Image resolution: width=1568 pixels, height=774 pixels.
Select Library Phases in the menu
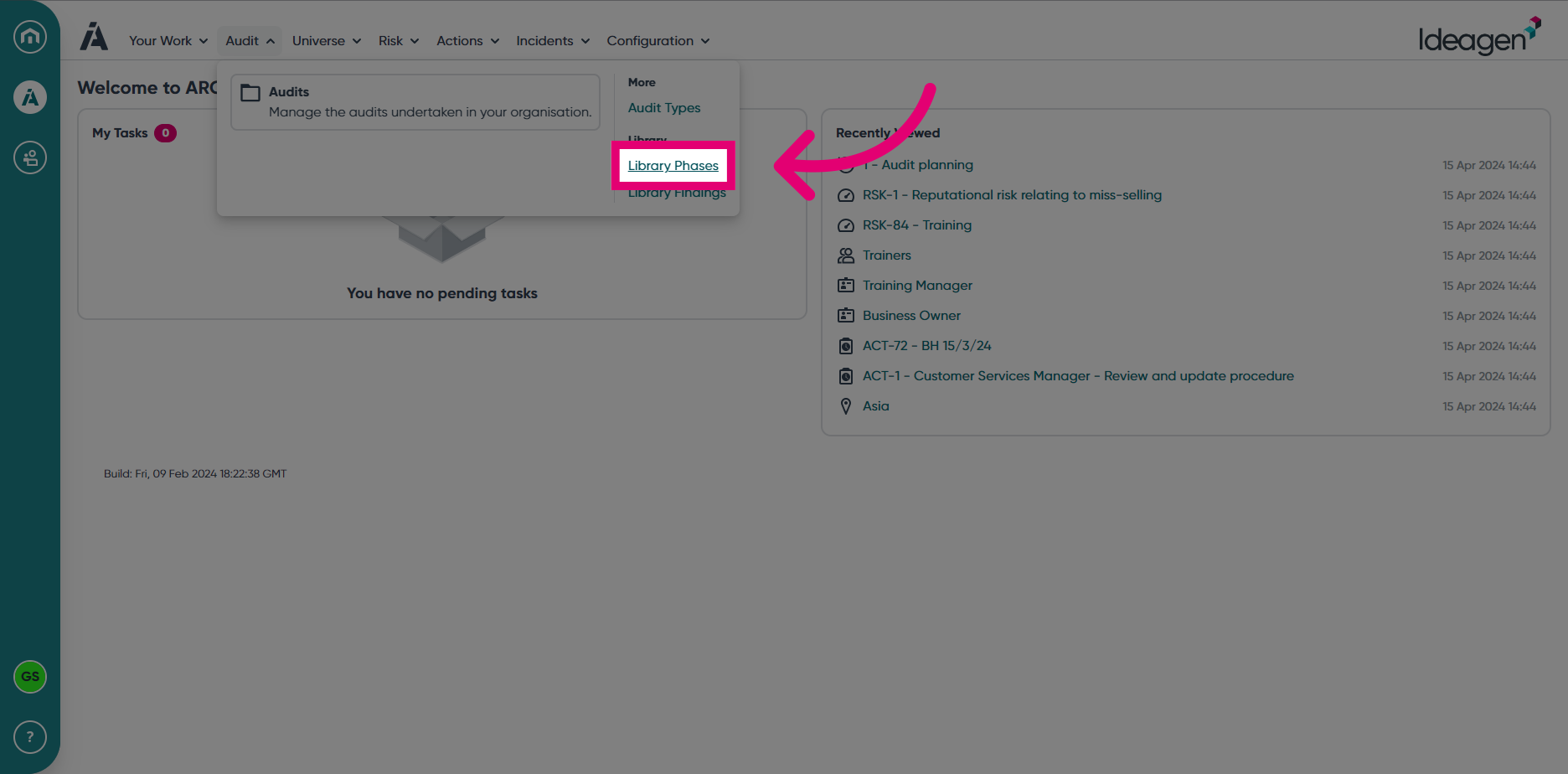click(x=673, y=166)
